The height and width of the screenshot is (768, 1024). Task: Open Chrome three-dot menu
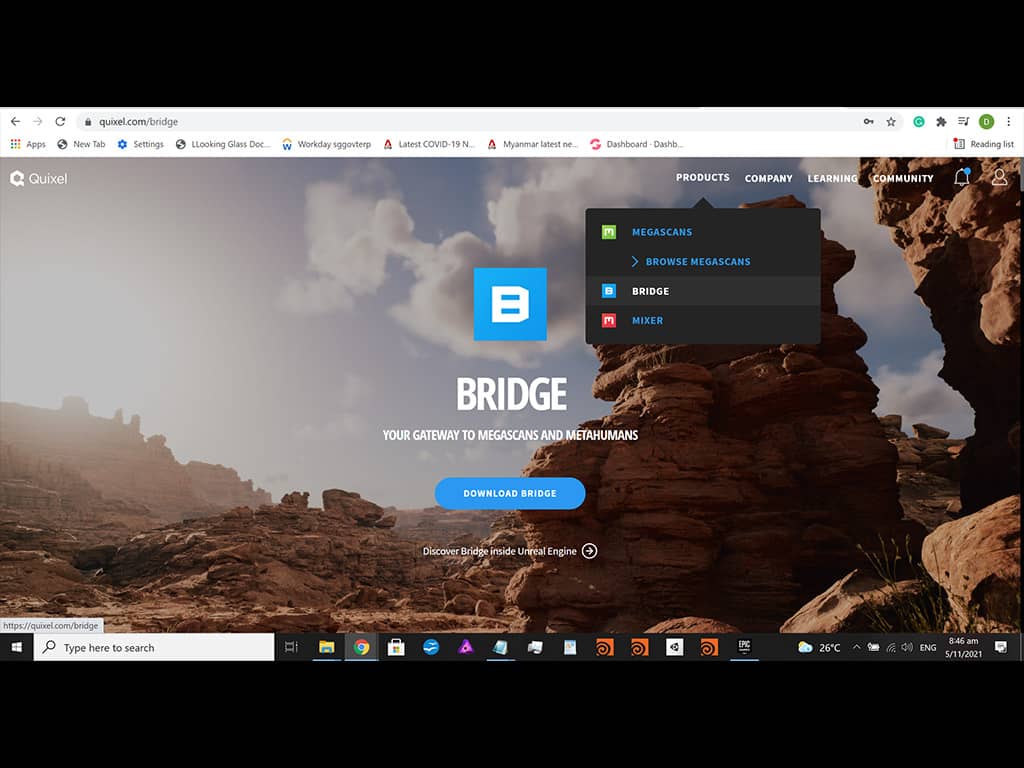1008,121
